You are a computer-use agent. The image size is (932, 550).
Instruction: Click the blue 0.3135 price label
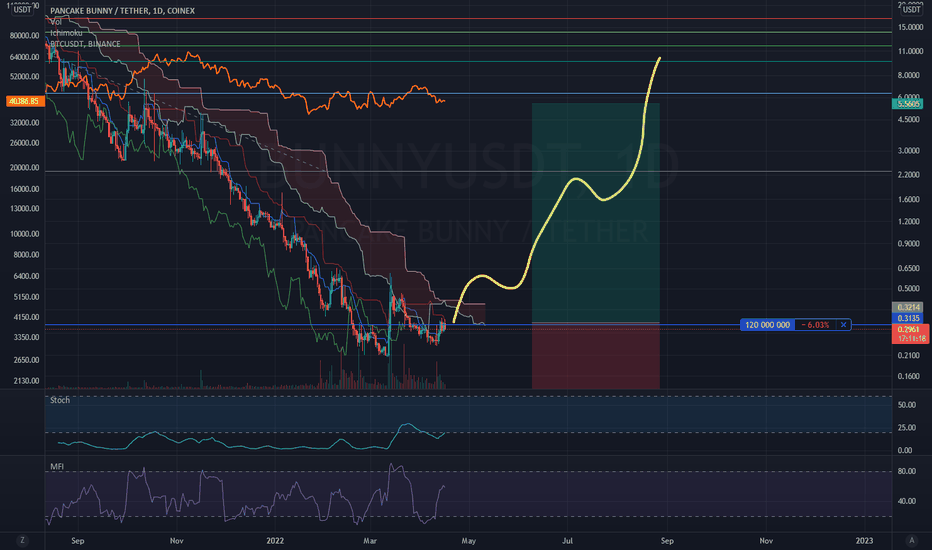(x=908, y=318)
